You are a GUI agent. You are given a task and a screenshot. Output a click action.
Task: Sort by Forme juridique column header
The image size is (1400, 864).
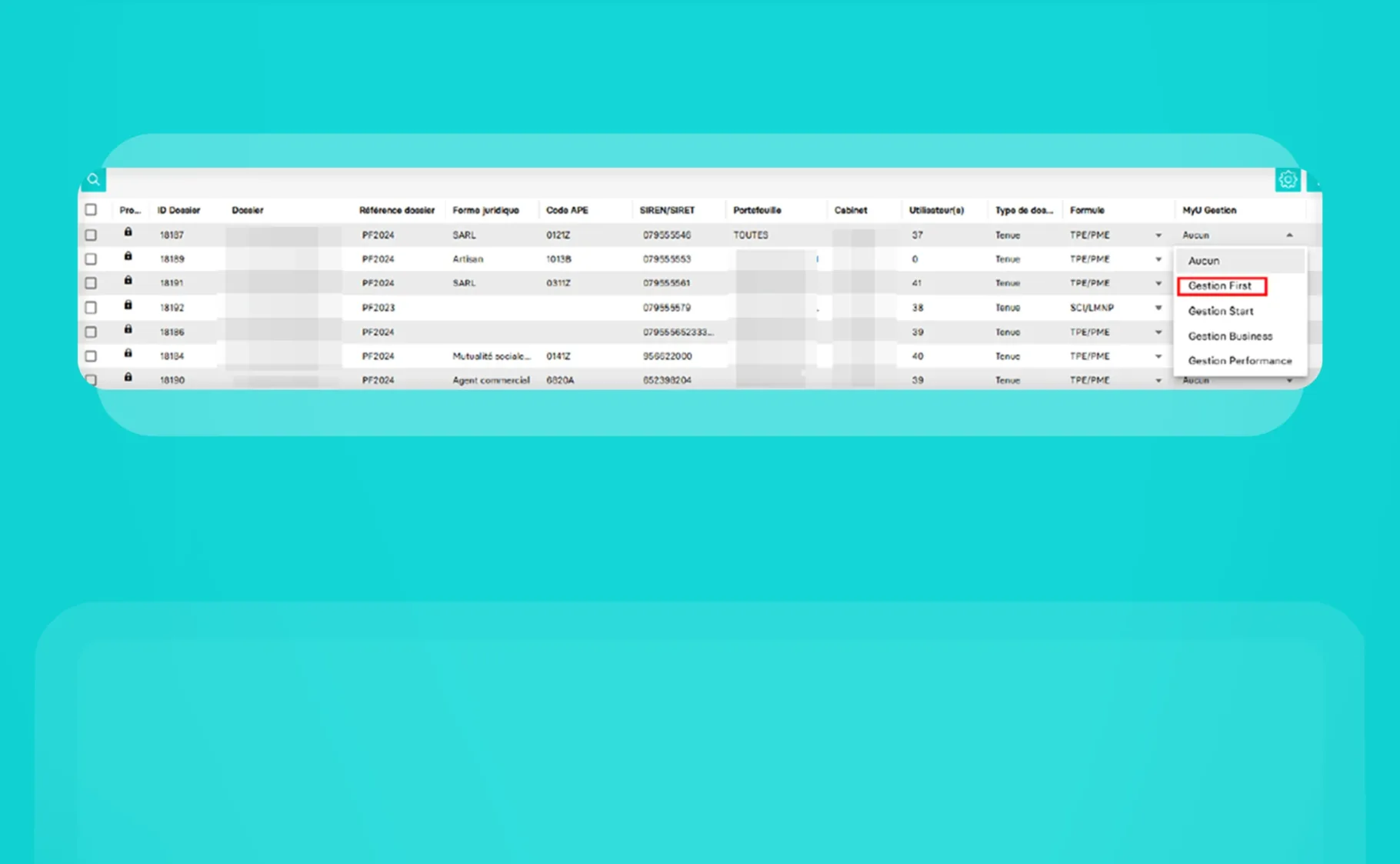coord(485,210)
